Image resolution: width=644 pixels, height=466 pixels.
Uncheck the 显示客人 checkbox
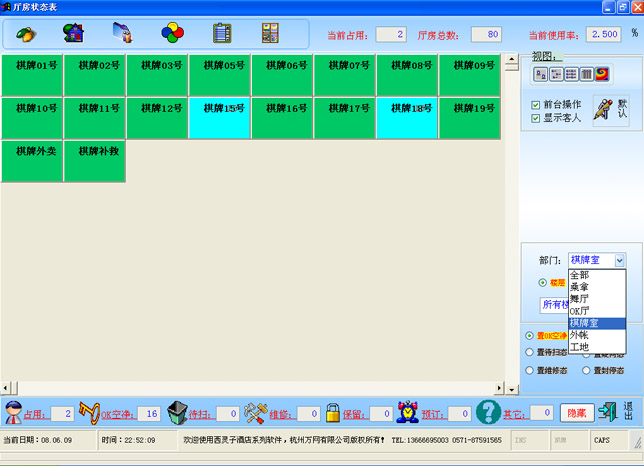[536, 119]
